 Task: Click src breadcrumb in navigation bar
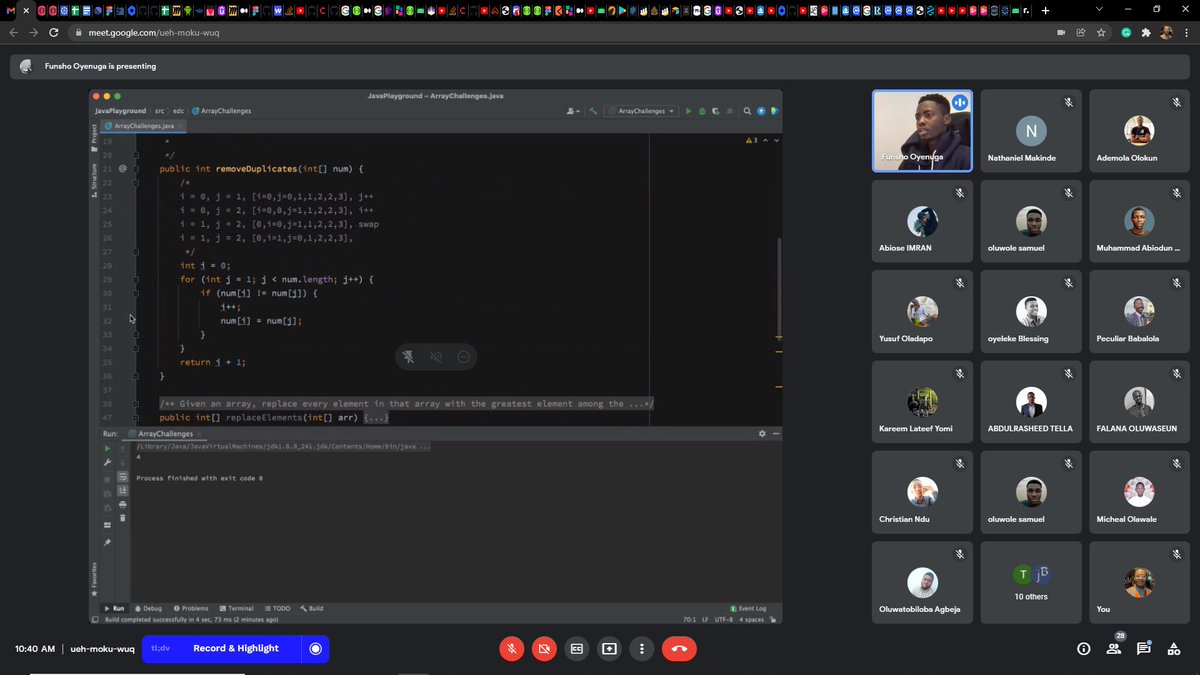[160, 111]
